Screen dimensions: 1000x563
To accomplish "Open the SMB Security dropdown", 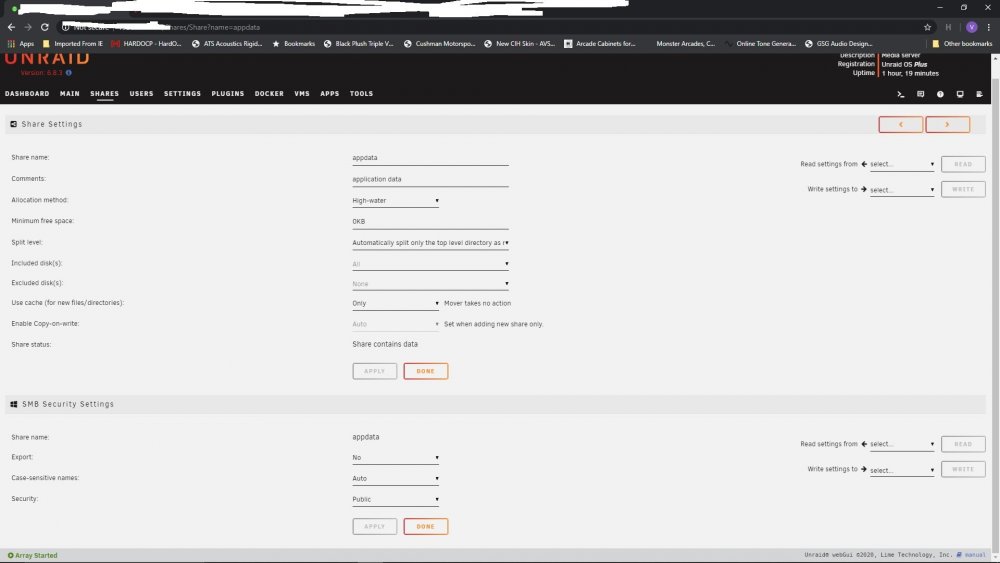I will 395,500.
